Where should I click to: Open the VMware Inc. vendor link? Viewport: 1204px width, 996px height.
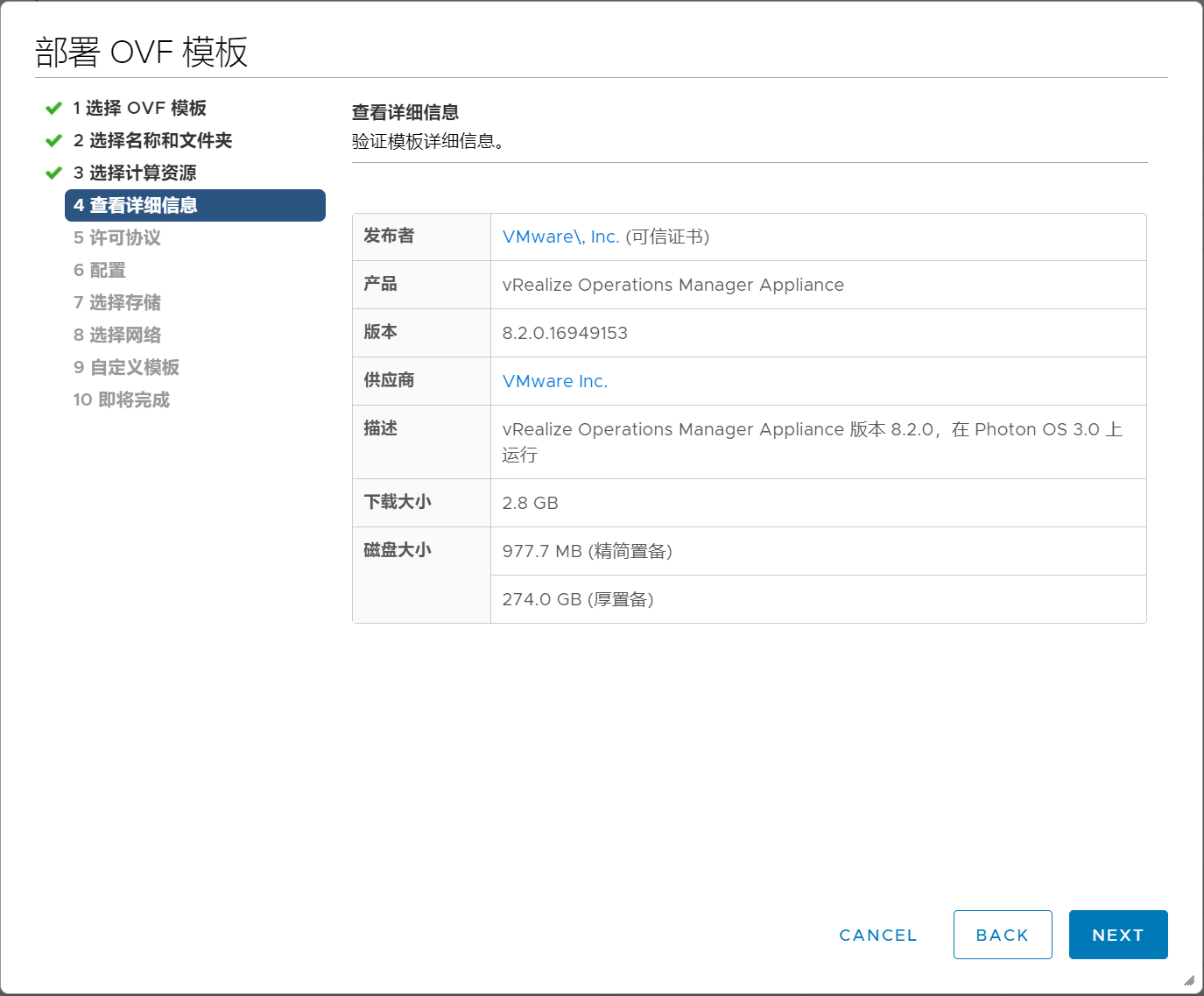point(554,381)
